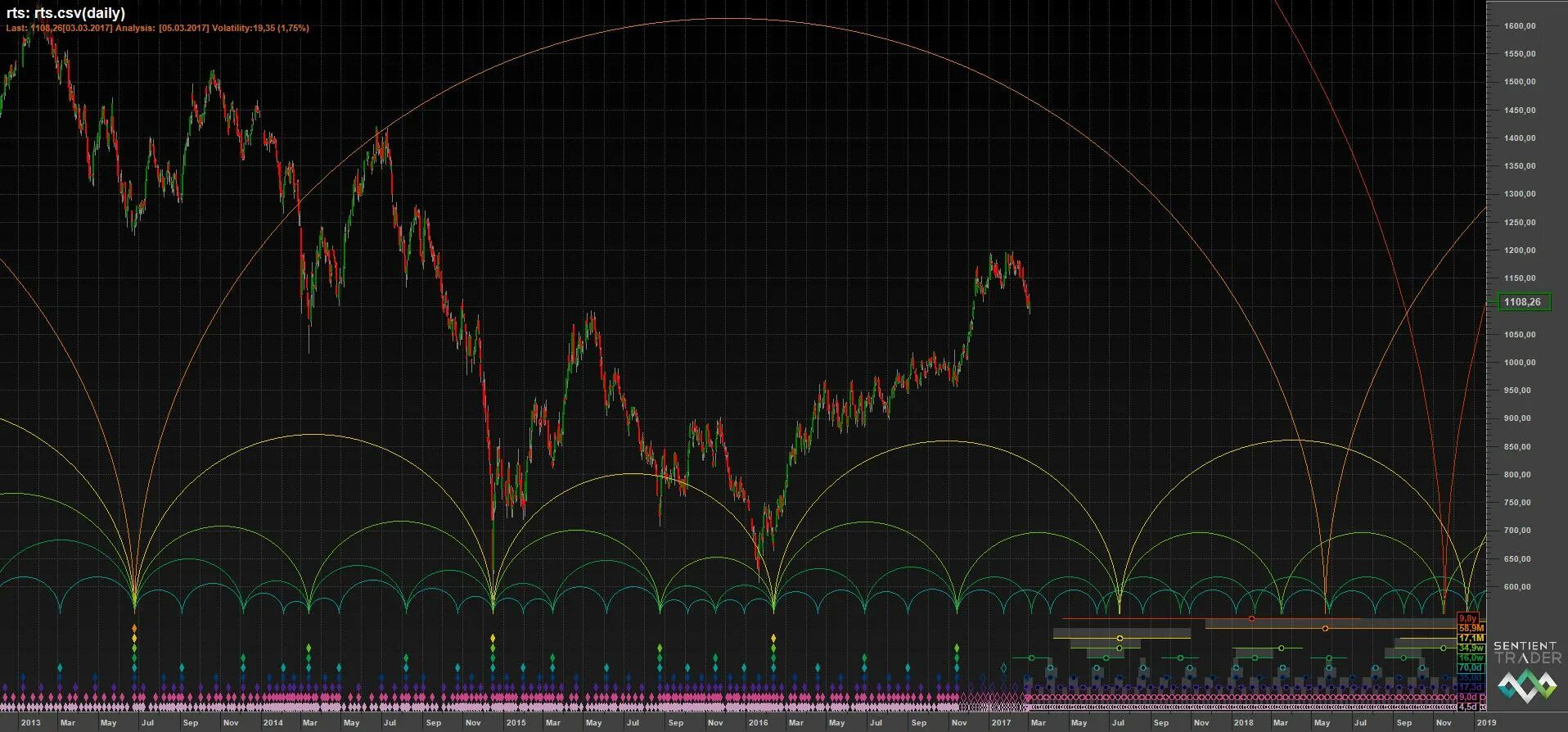Click the 2013 year label on time axis
Image resolution: width=1568 pixels, height=732 pixels.
(x=30, y=723)
